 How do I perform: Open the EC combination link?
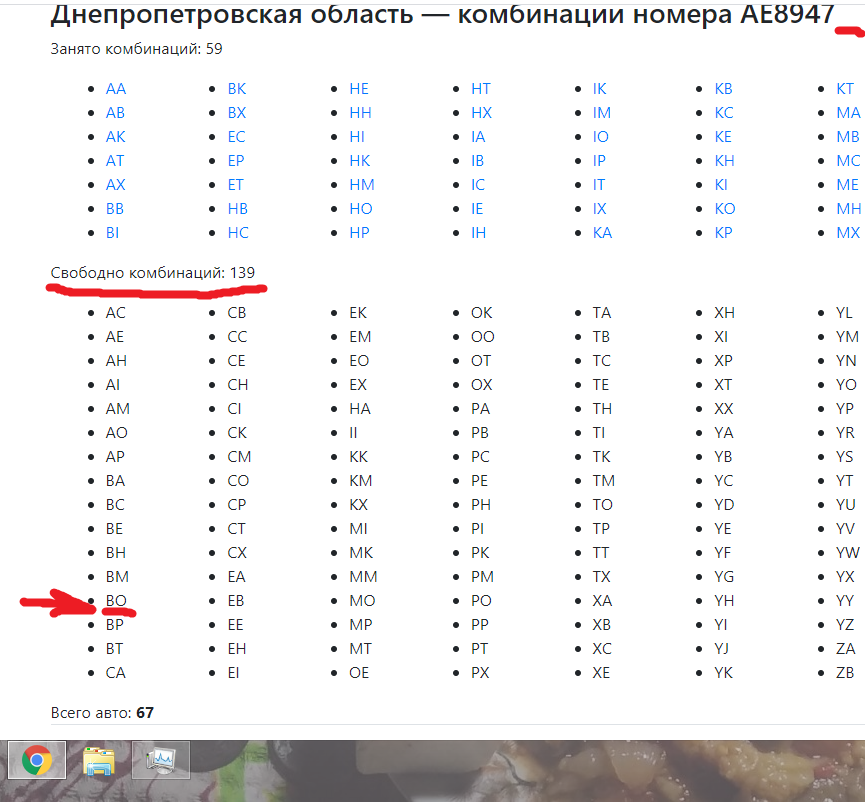(x=237, y=137)
